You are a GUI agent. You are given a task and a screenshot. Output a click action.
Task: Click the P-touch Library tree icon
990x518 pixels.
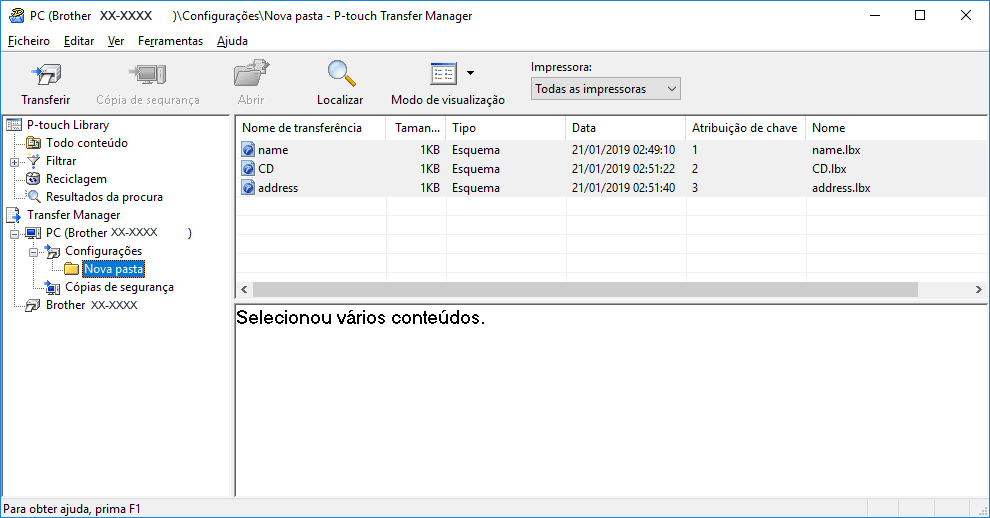[x=14, y=125]
